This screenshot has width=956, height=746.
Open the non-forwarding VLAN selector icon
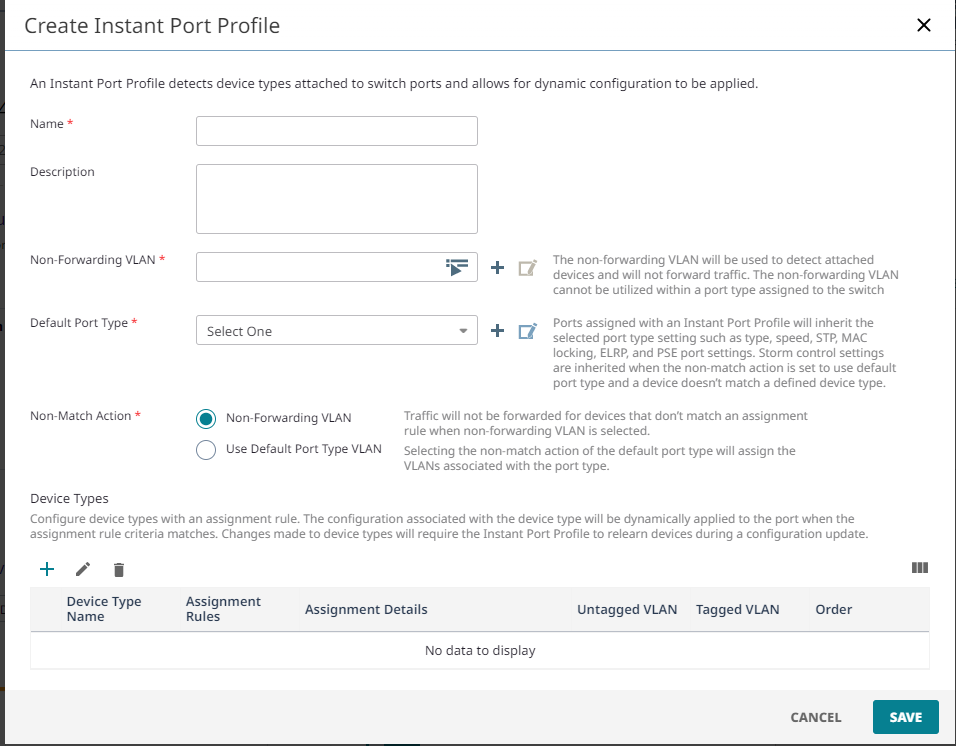click(458, 267)
